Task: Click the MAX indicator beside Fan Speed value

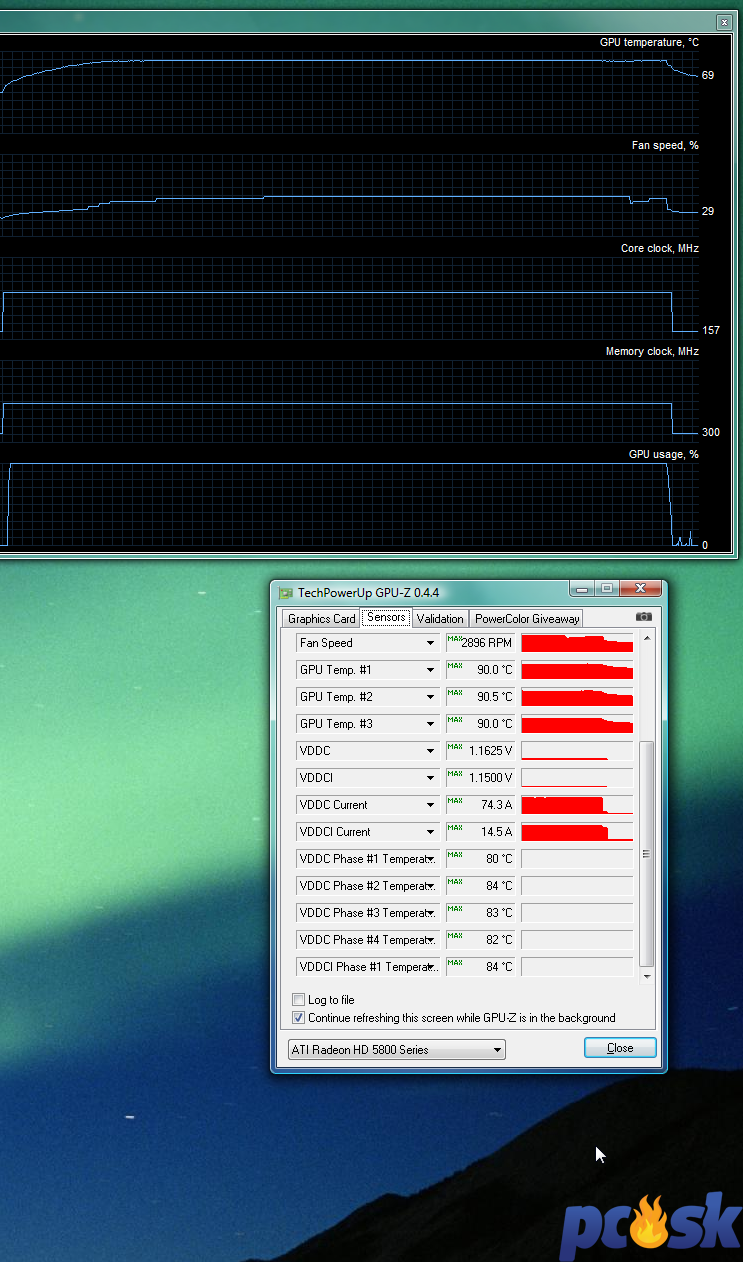Action: pos(454,639)
